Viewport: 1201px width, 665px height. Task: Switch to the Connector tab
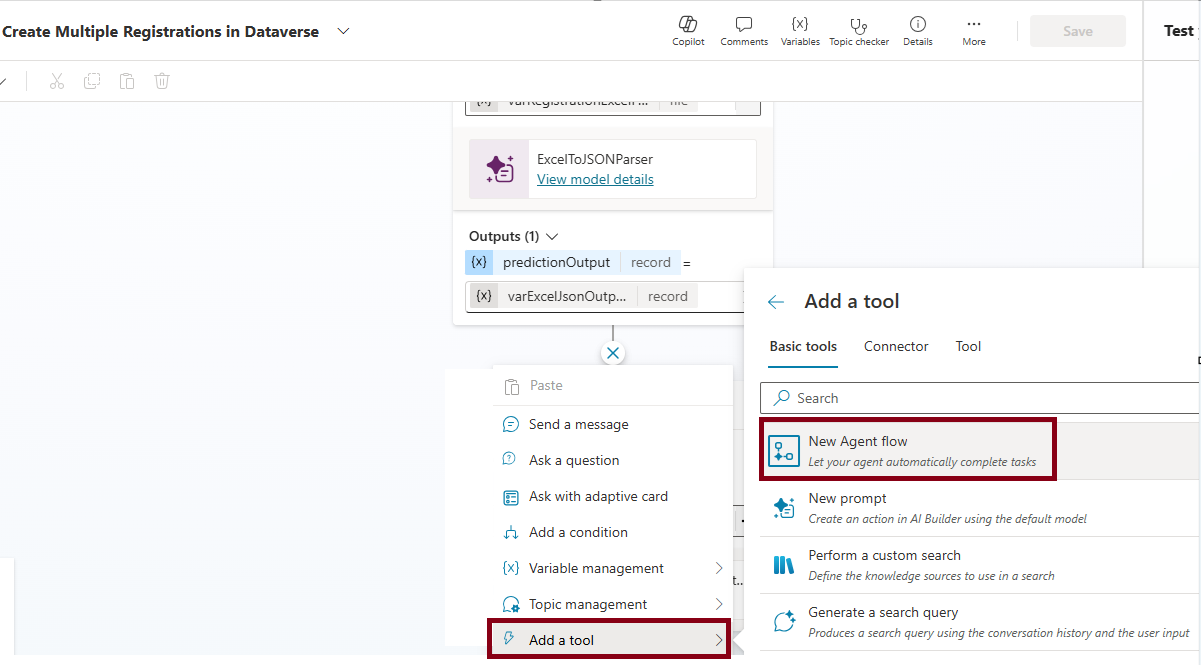(896, 347)
